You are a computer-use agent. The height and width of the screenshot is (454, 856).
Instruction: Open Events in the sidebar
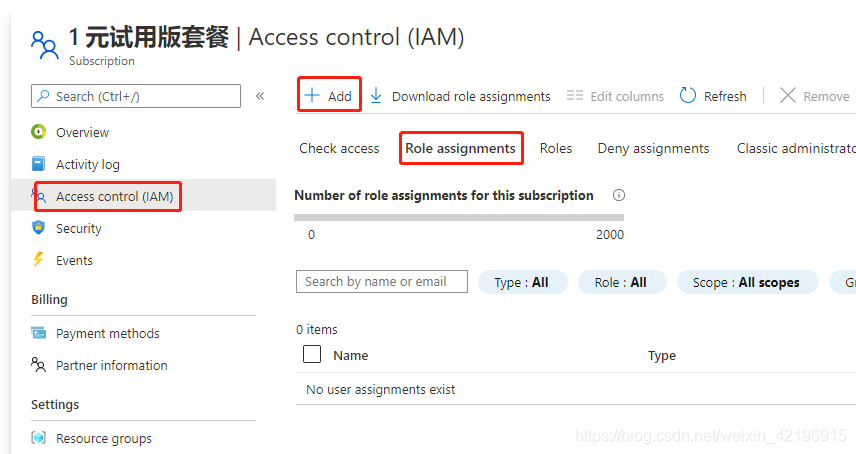pyautogui.click(x=74, y=260)
